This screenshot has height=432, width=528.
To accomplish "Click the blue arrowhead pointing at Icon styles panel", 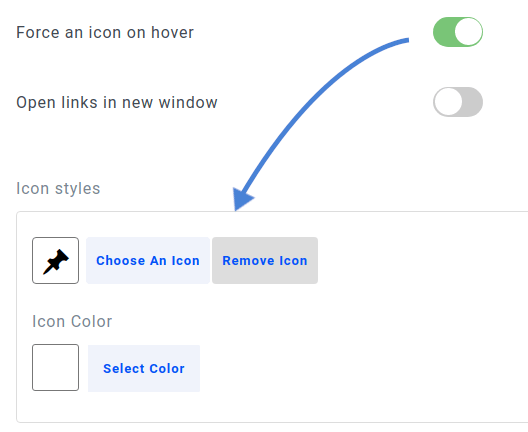I will click(x=242, y=200).
